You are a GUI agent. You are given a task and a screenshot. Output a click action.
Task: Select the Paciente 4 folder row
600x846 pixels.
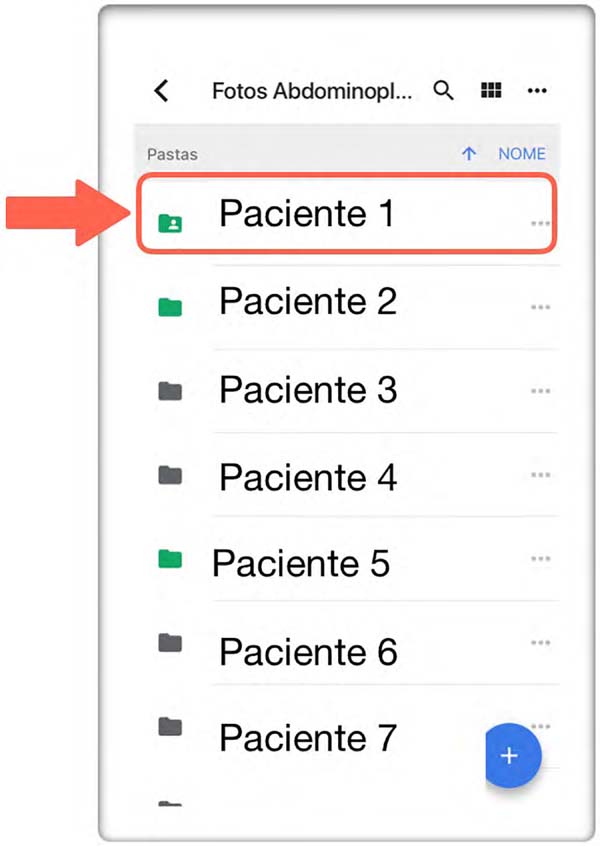[x=347, y=475]
